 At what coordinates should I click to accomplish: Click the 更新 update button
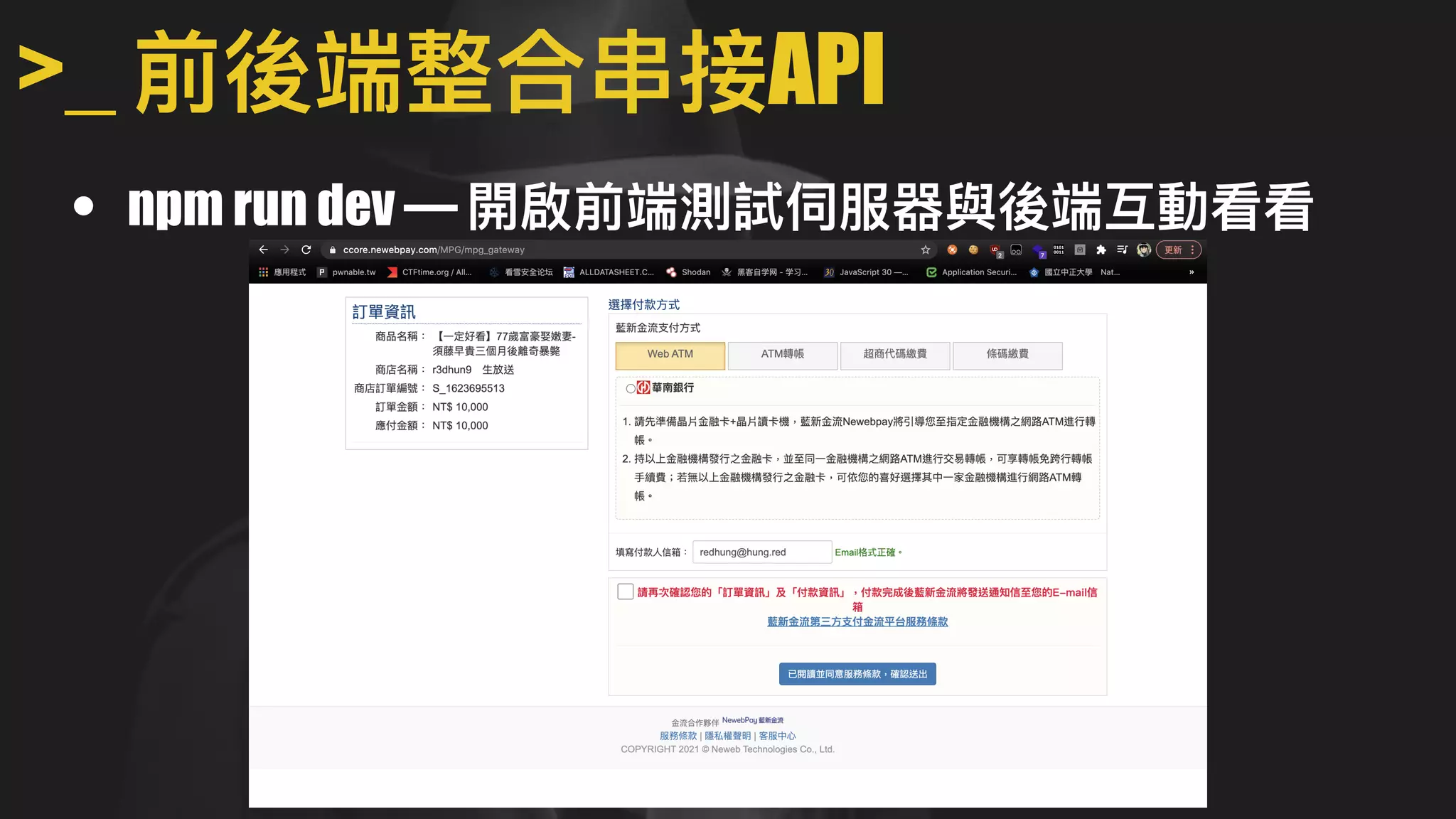click(x=1173, y=250)
